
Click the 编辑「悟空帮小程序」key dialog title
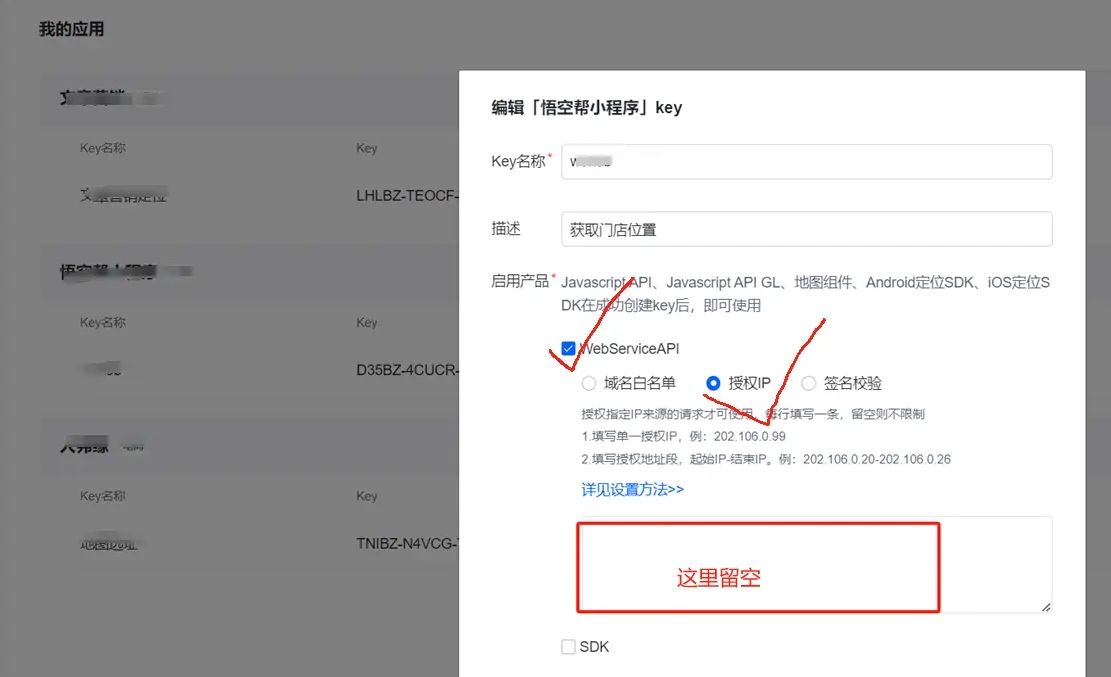point(586,108)
